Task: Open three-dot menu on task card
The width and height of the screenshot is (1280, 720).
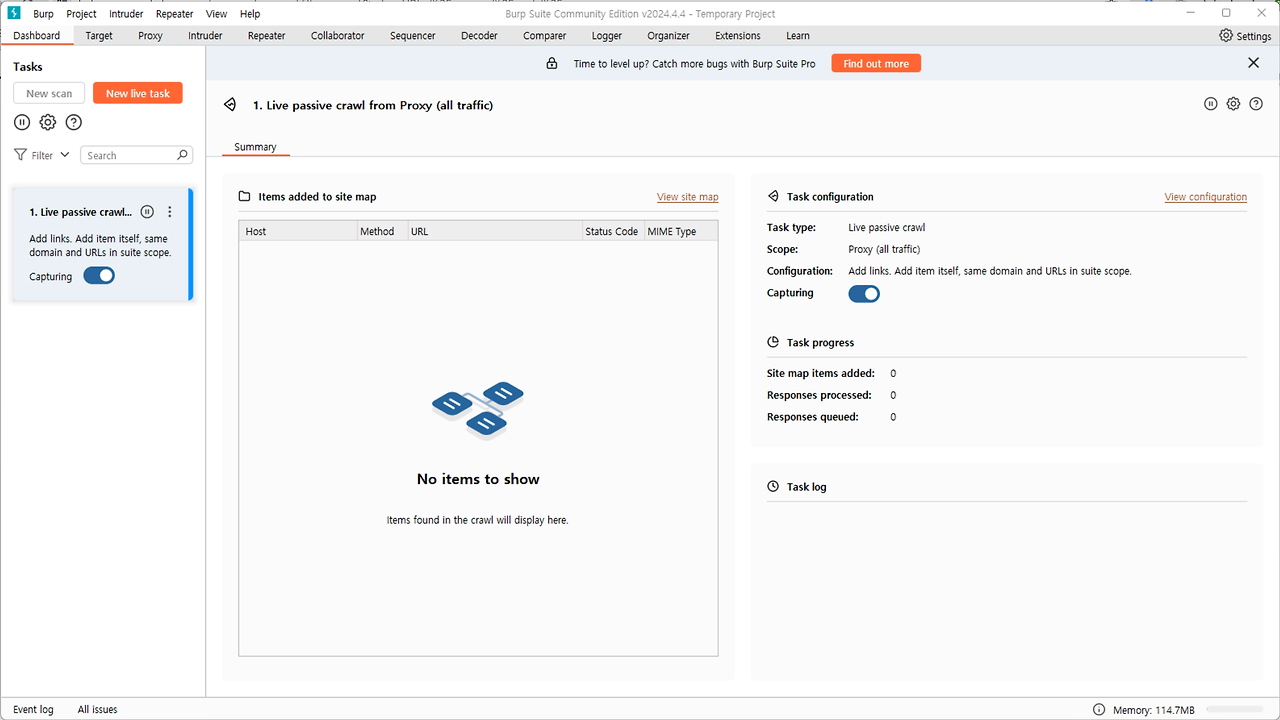Action: click(170, 212)
